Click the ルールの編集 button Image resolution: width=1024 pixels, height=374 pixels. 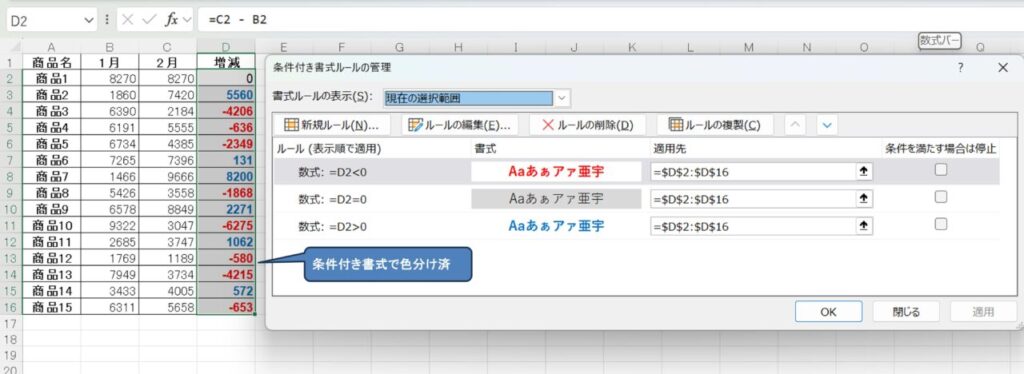point(459,125)
